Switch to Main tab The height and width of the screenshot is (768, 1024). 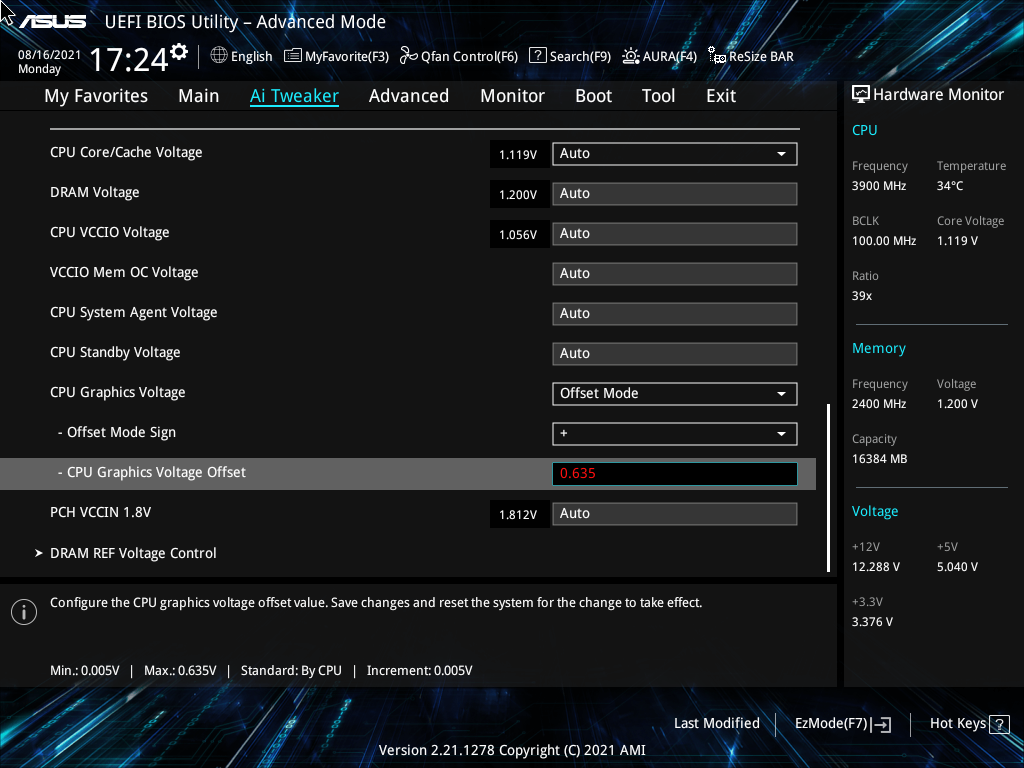pyautogui.click(x=199, y=96)
